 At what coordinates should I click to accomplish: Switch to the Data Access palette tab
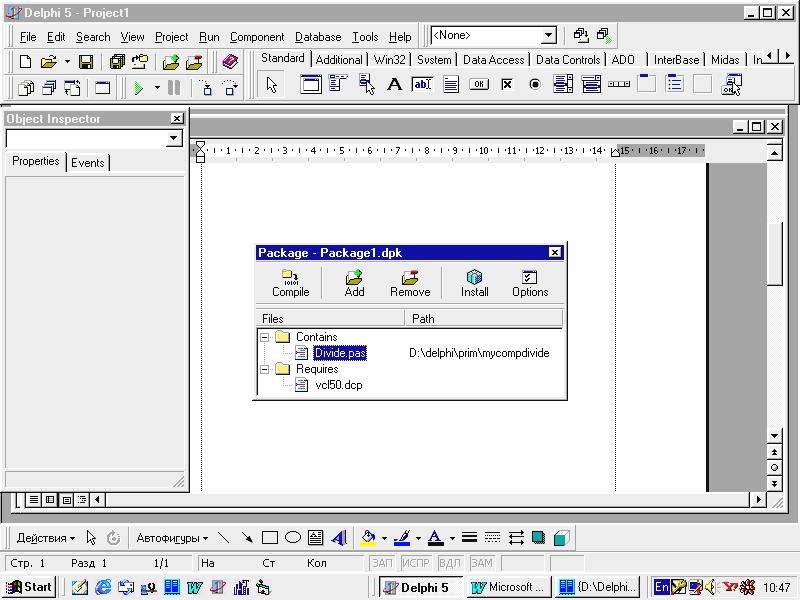pyautogui.click(x=493, y=60)
